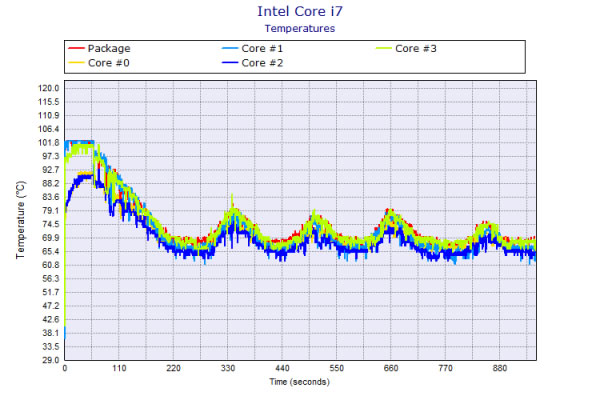
Task: Click the 330 x-axis tick label
Action: pyautogui.click(x=228, y=368)
